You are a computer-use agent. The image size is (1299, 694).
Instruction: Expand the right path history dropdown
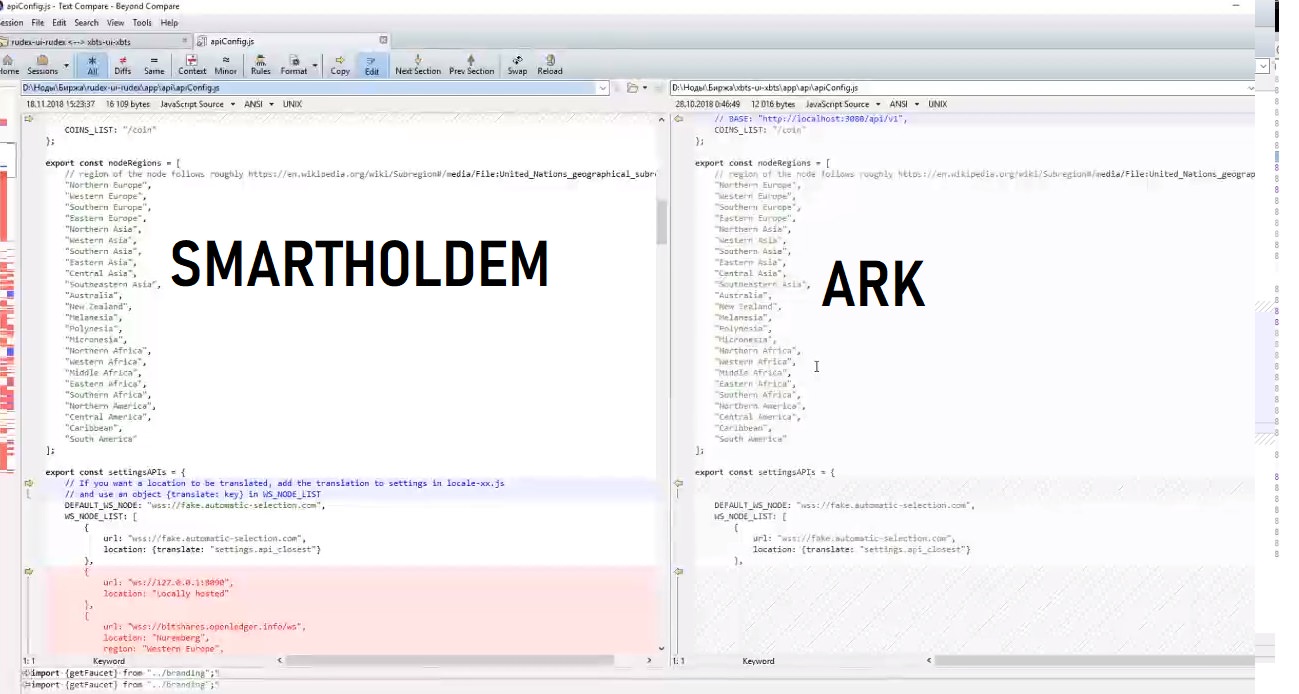pos(1252,88)
